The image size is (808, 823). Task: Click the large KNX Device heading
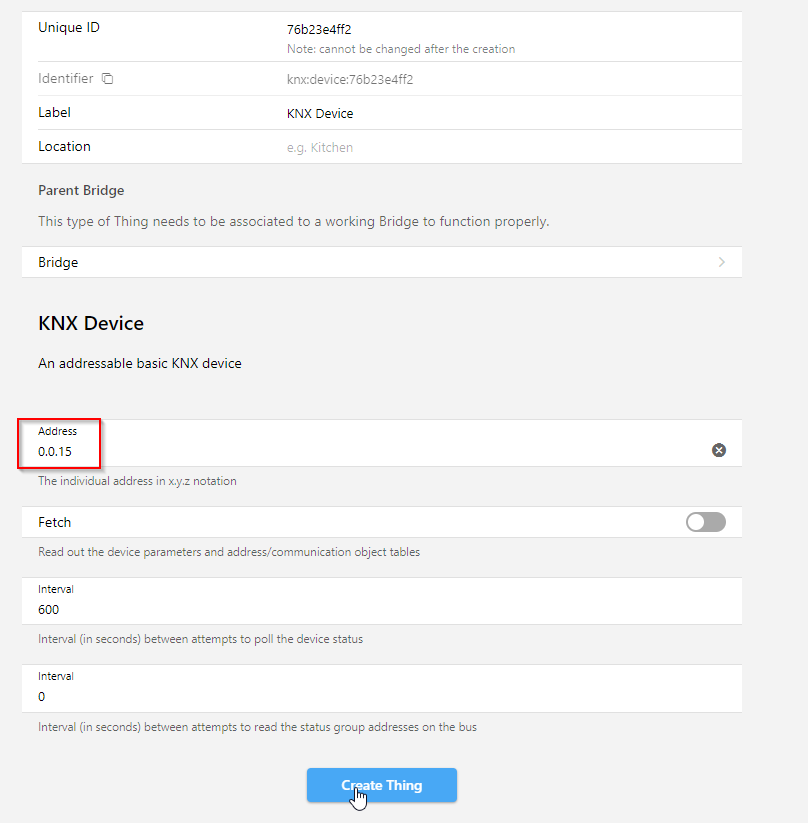(x=91, y=323)
